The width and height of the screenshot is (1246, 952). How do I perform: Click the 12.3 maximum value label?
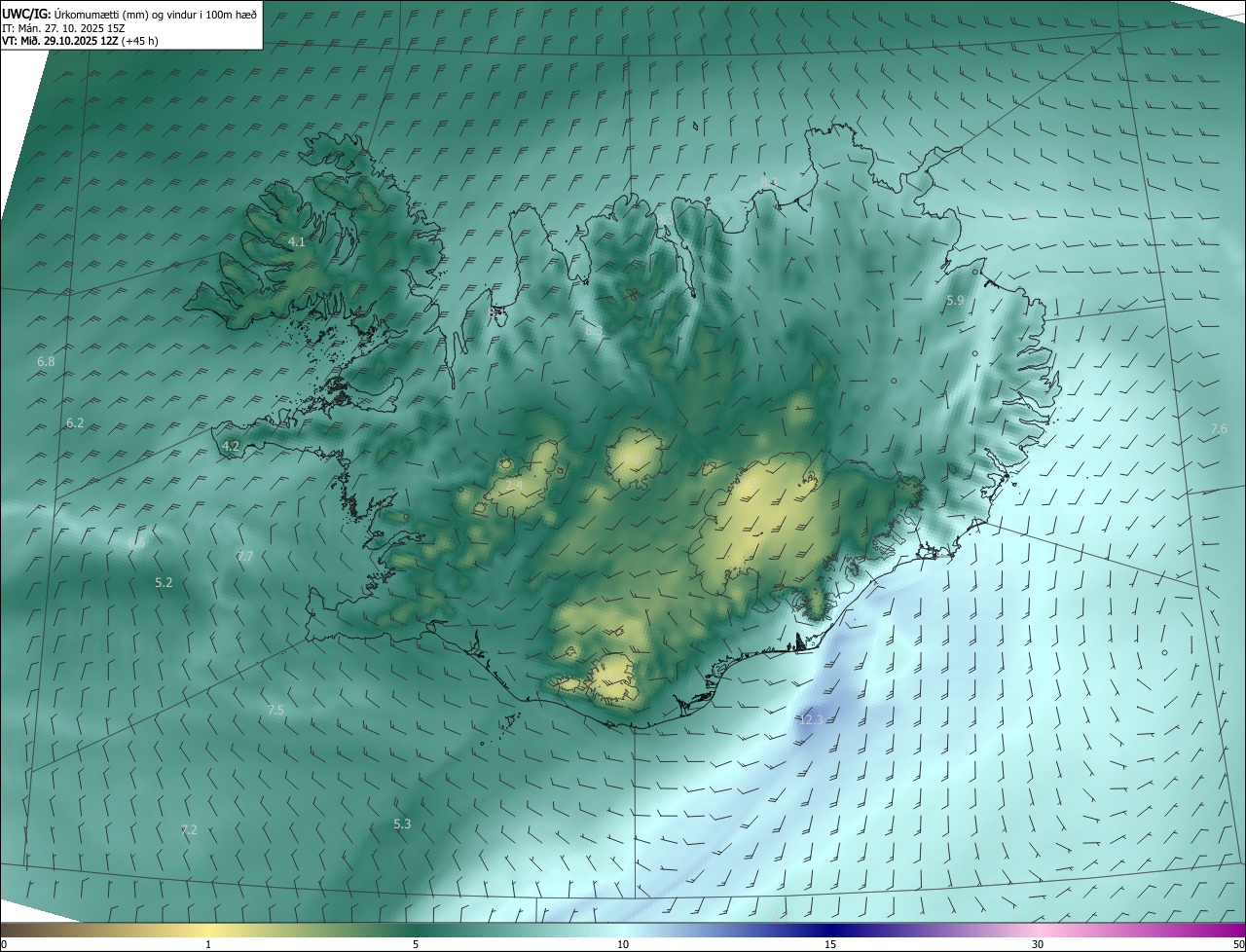coord(811,720)
